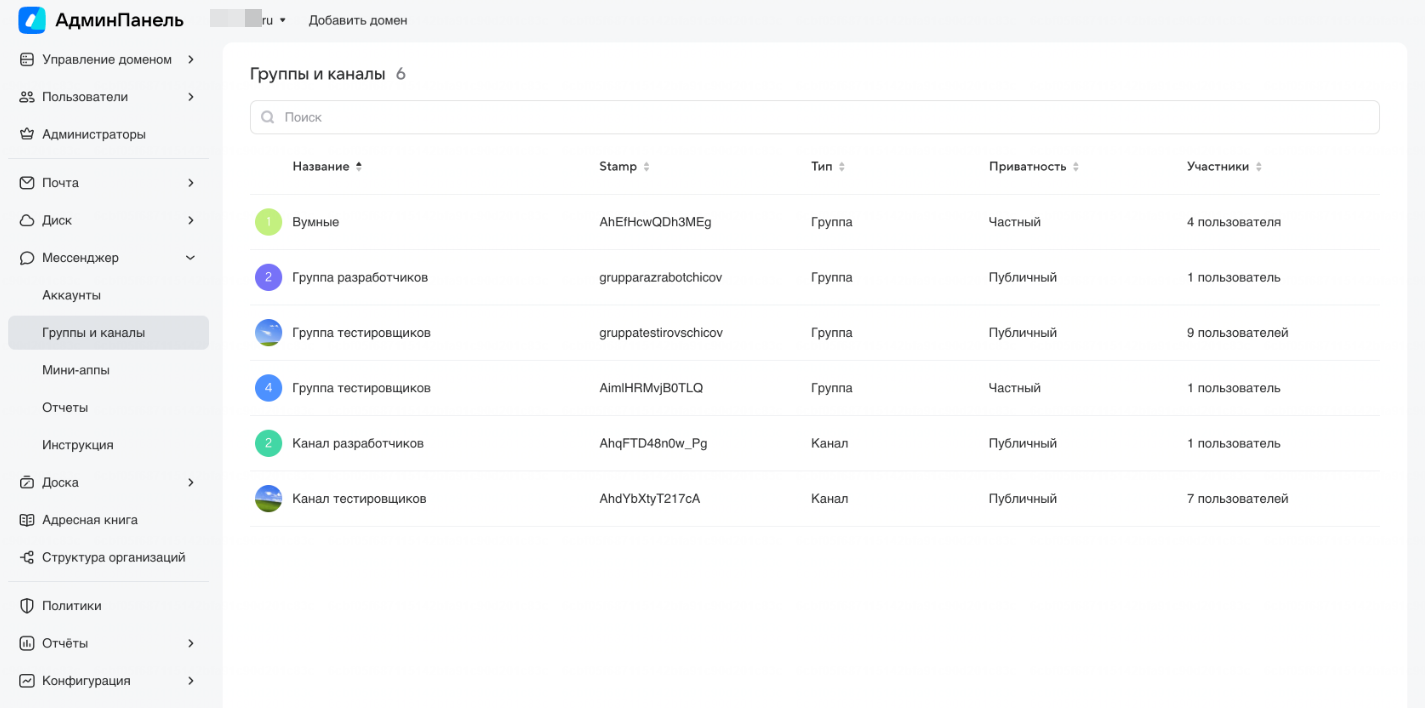Open the domain selector dropdown

[x=250, y=20]
